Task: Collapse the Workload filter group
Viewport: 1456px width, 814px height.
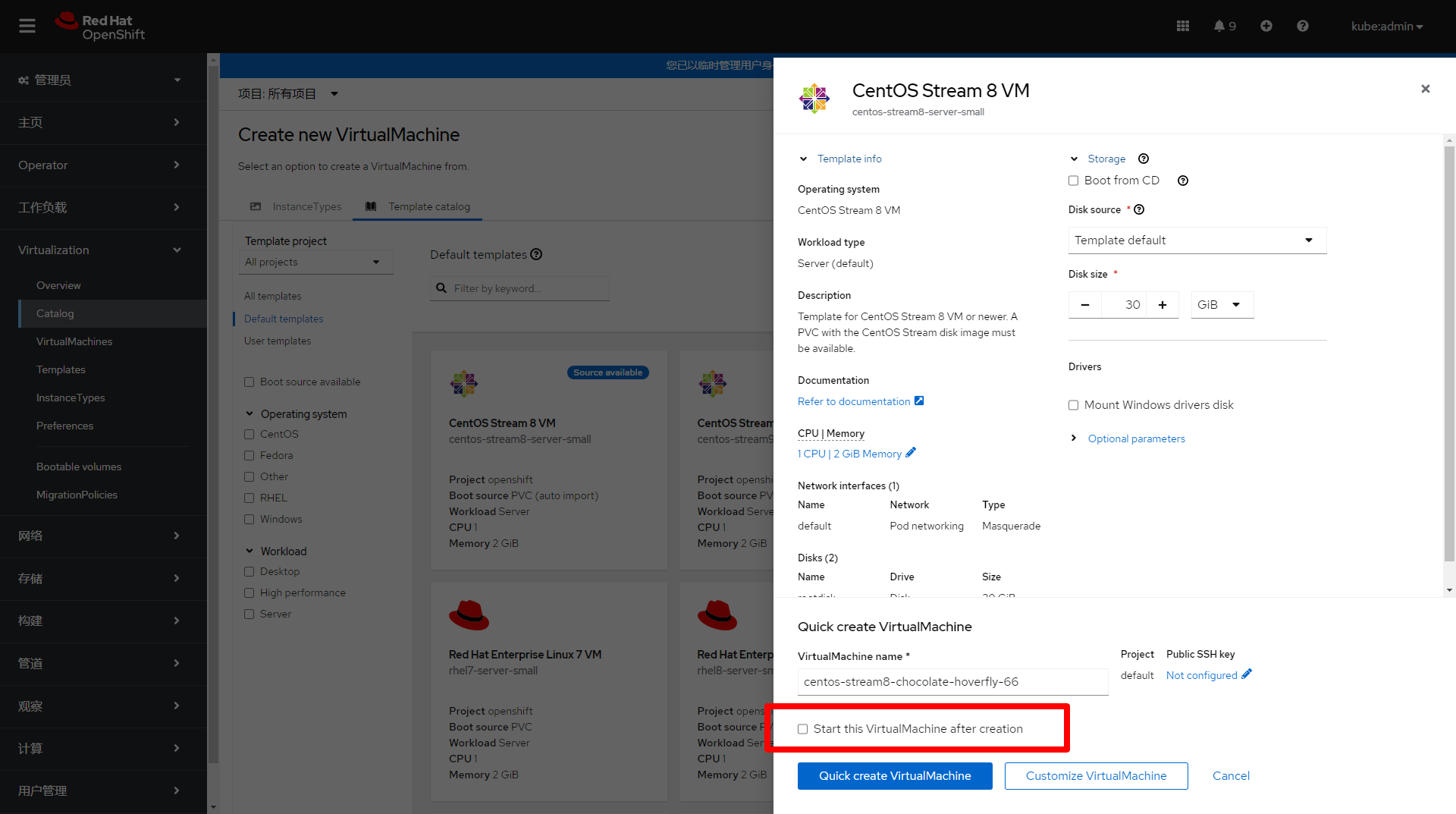Action: (x=276, y=552)
